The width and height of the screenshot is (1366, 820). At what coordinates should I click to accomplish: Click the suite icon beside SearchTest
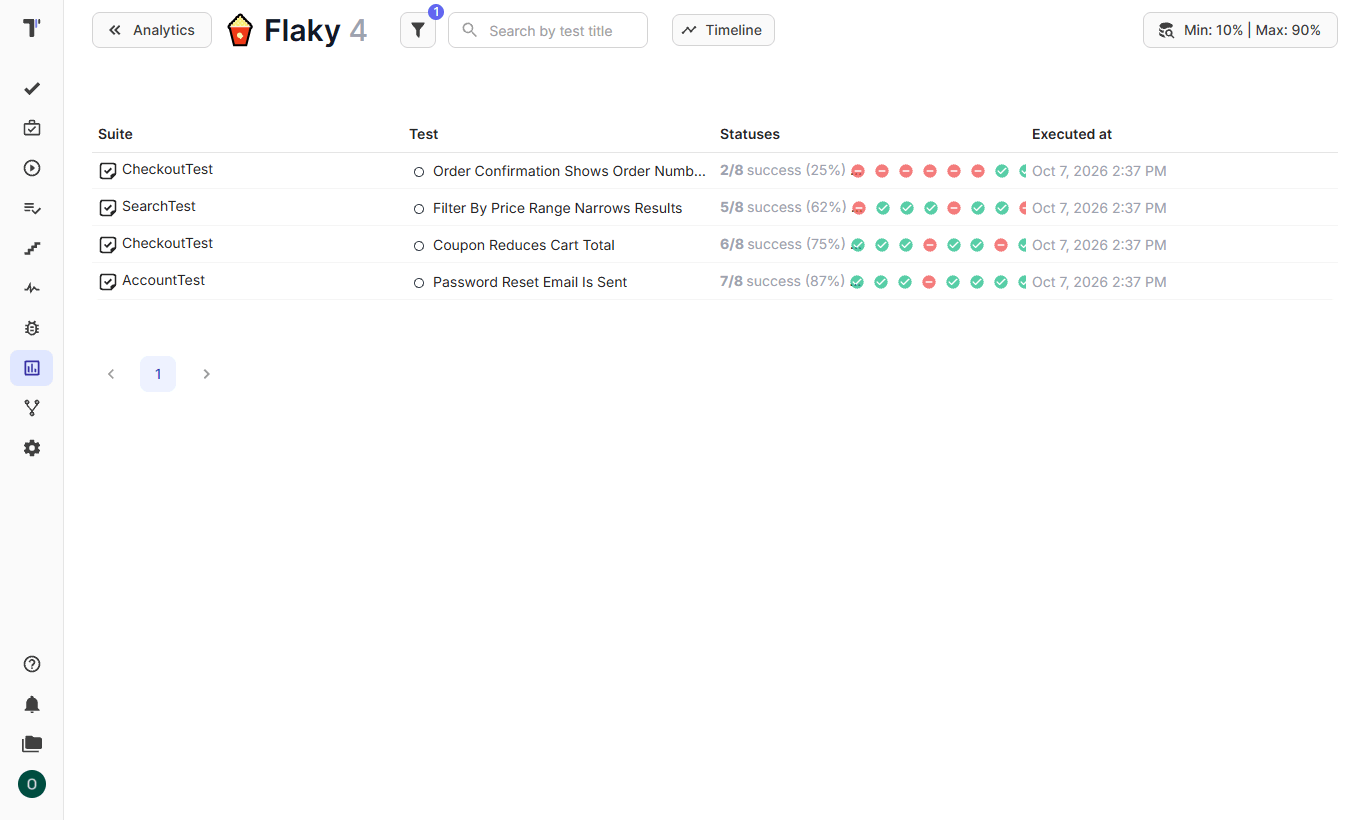[108, 208]
